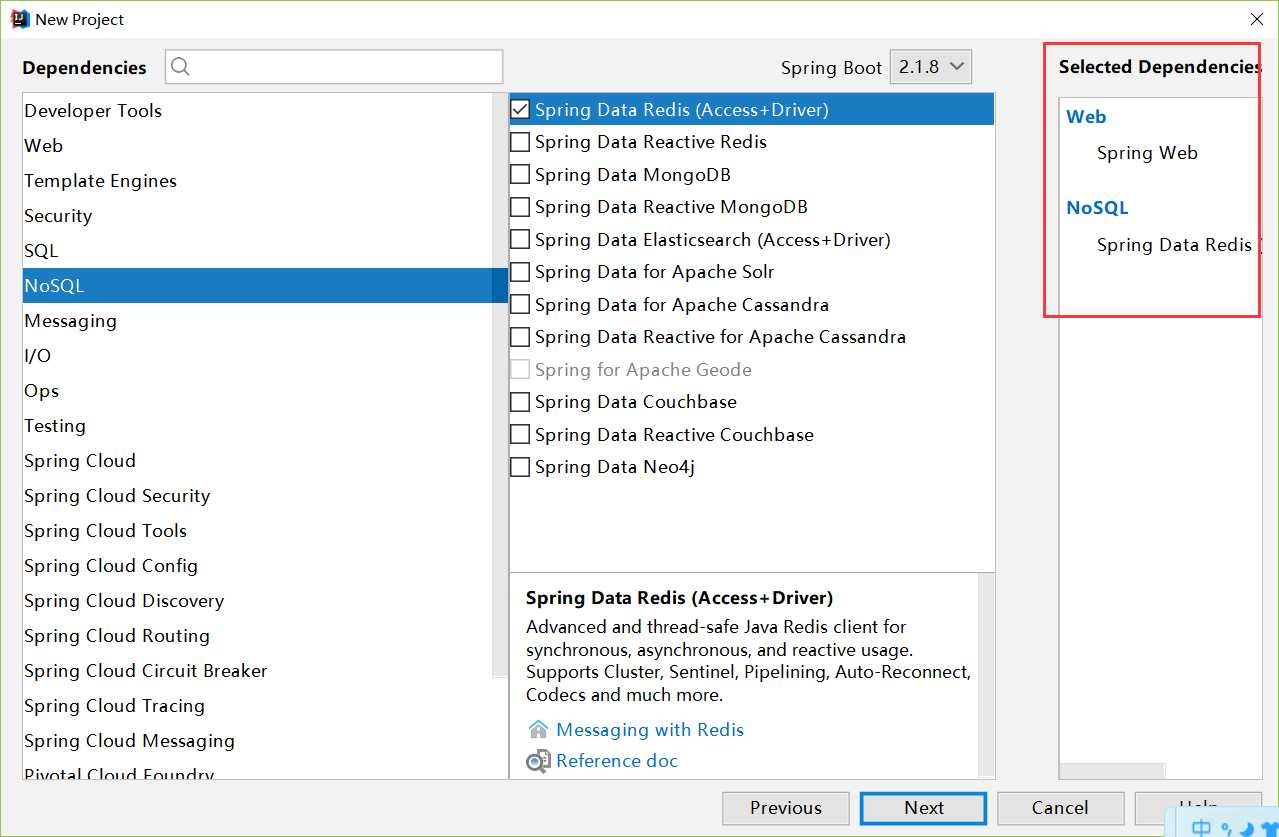Select the SQL category
This screenshot has height=837, width=1279.
258,251
